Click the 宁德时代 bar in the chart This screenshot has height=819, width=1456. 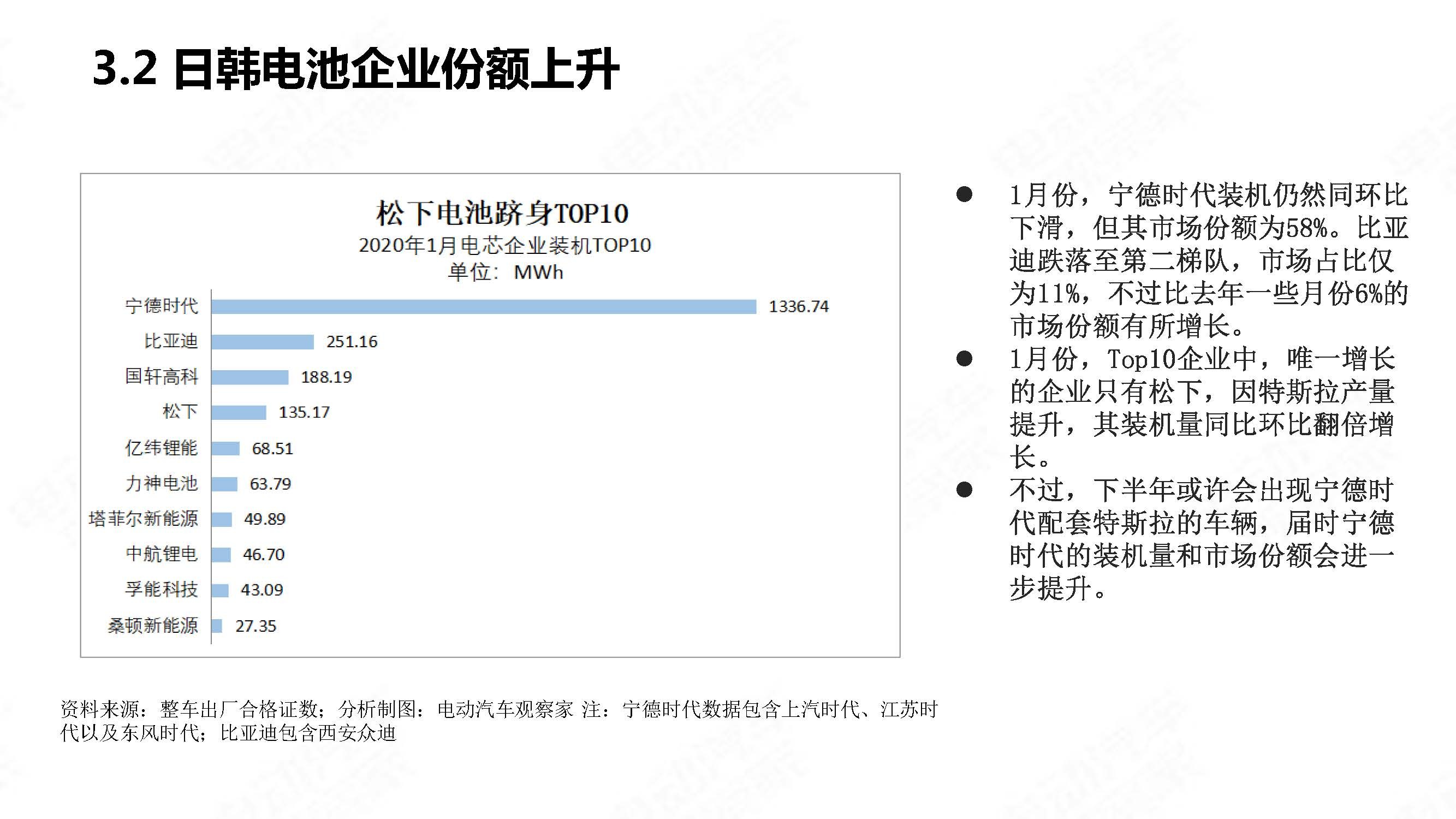click(x=484, y=306)
